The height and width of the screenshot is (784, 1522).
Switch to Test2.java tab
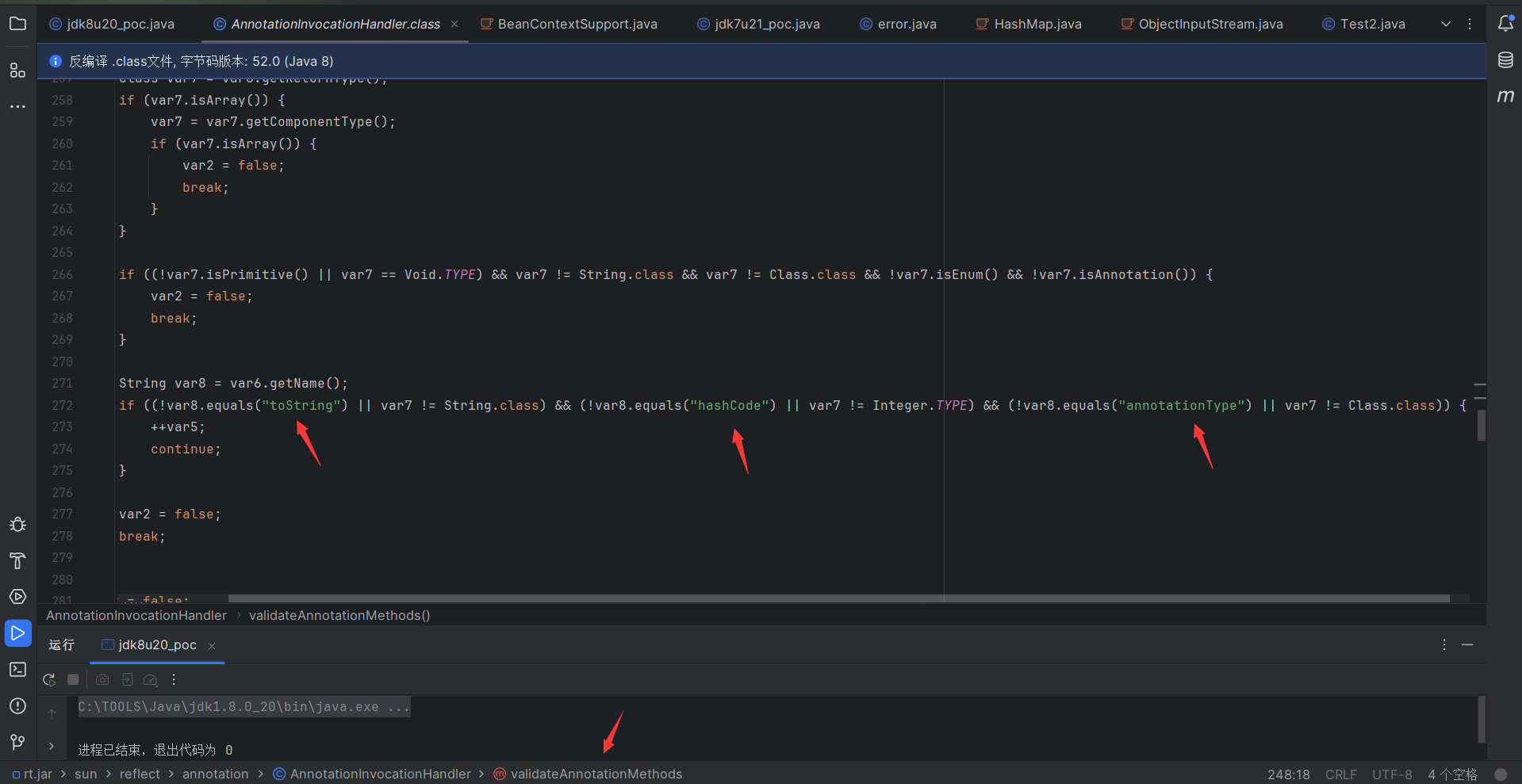pyautogui.click(x=1364, y=24)
